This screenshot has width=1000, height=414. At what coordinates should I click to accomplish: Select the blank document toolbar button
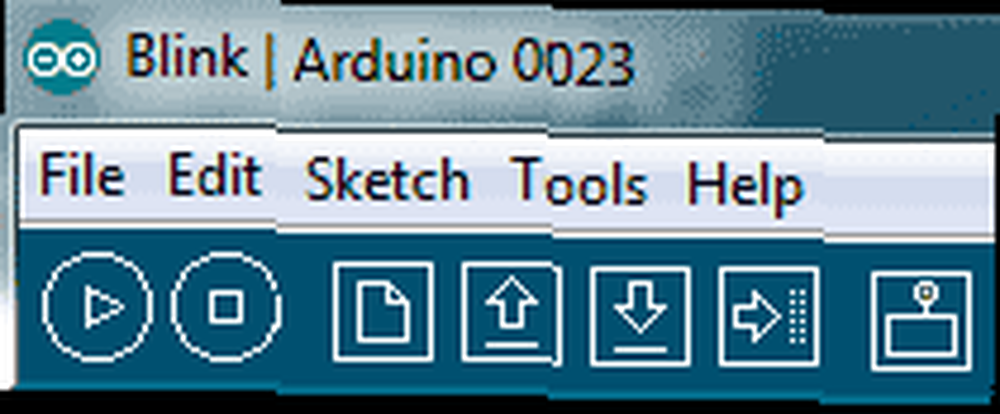383,311
